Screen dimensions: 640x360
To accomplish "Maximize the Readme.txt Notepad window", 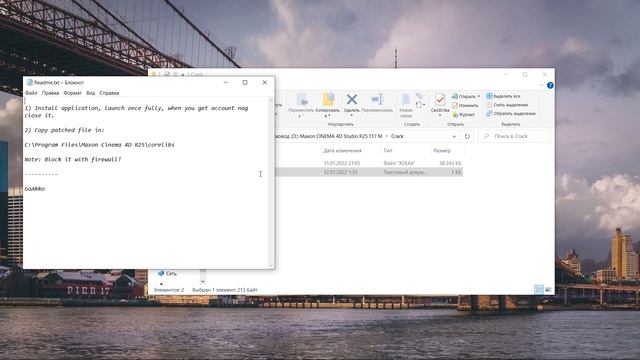I will pos(245,82).
